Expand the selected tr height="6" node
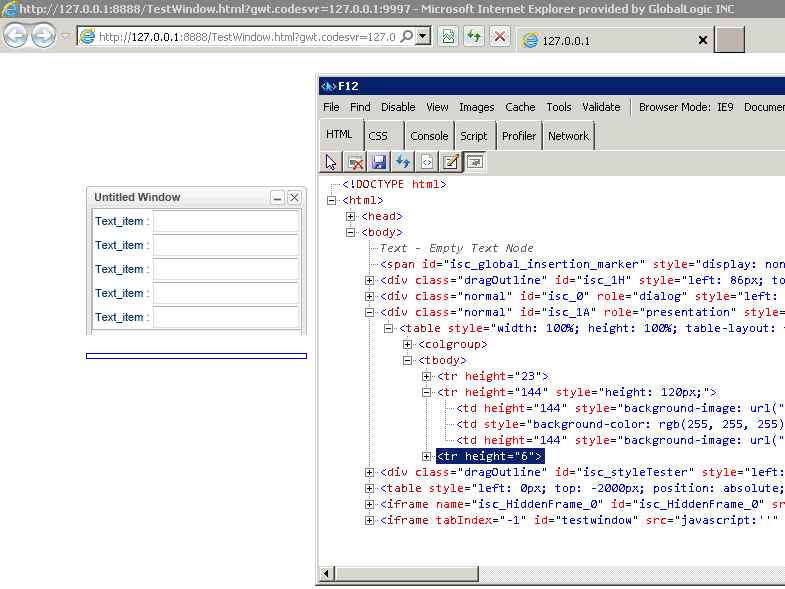Image resolution: width=785 pixels, height=589 pixels. tap(427, 456)
